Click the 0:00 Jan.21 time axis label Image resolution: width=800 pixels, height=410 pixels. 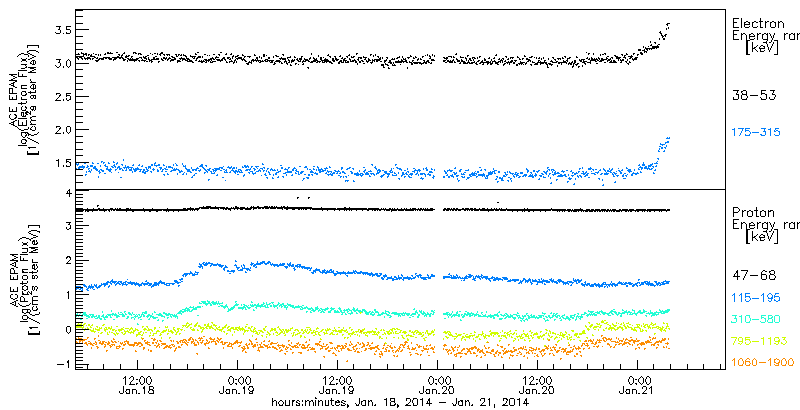(x=637, y=386)
